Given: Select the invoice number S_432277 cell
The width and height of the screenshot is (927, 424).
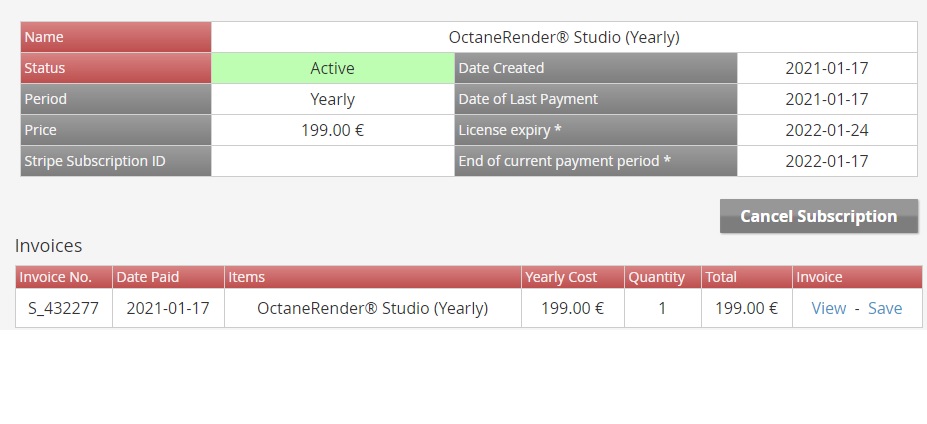Looking at the screenshot, I should pyautogui.click(x=64, y=308).
